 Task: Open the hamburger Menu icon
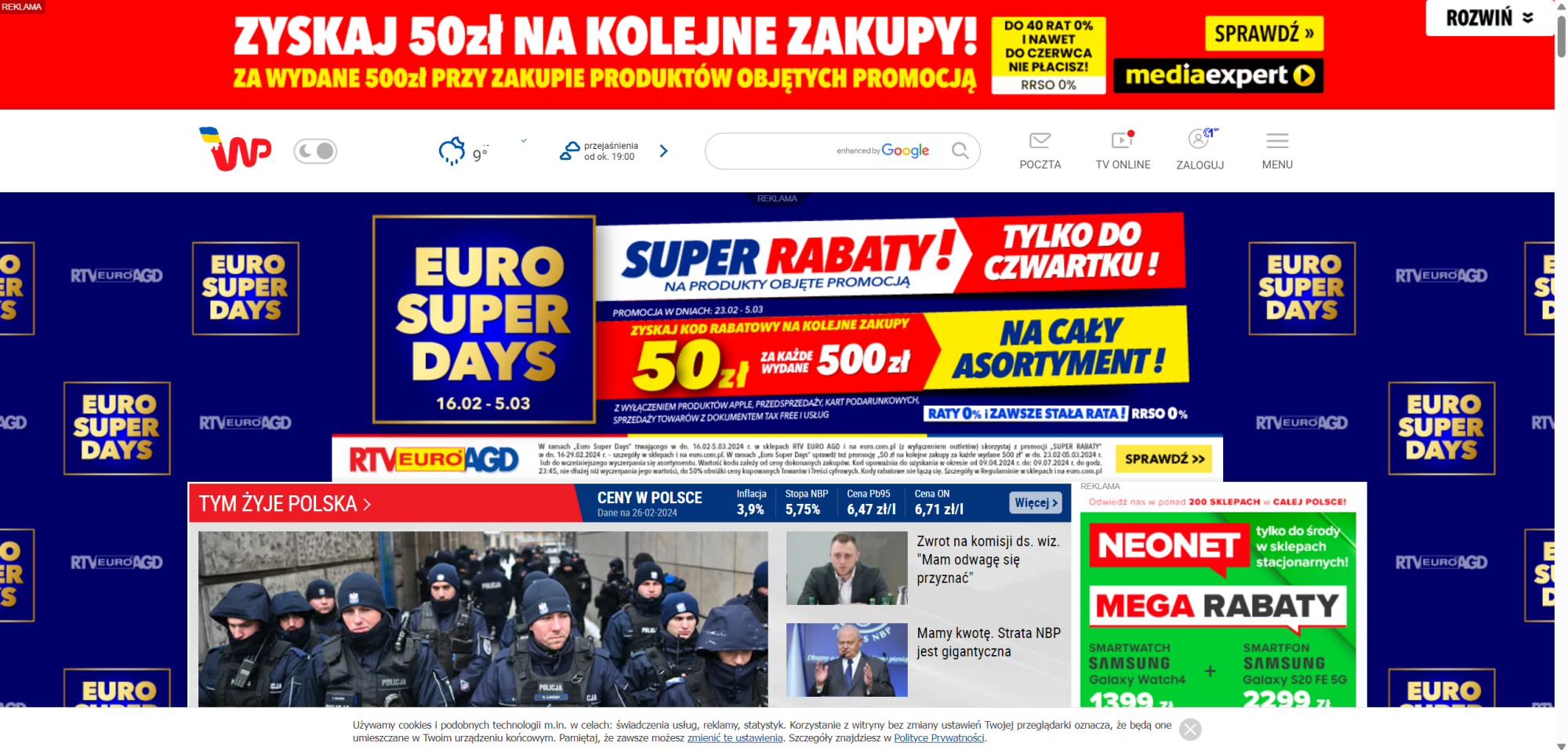click(x=1277, y=140)
